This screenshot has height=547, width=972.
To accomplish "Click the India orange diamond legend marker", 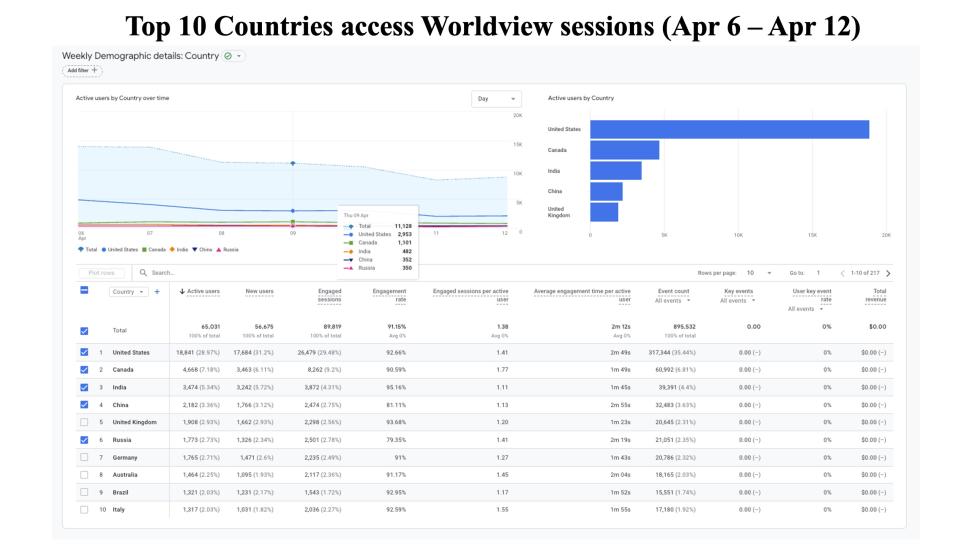I will tap(172, 249).
